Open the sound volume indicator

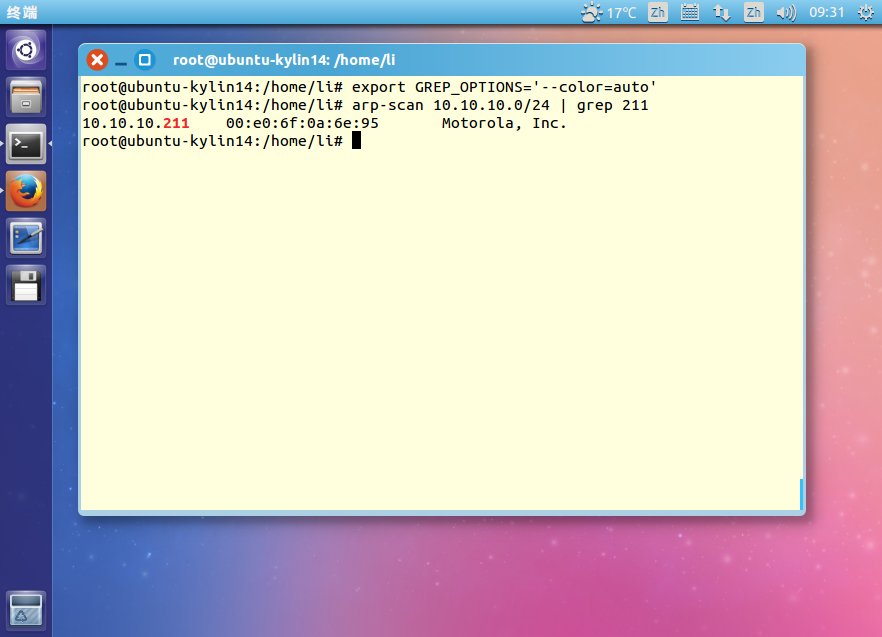[786, 12]
